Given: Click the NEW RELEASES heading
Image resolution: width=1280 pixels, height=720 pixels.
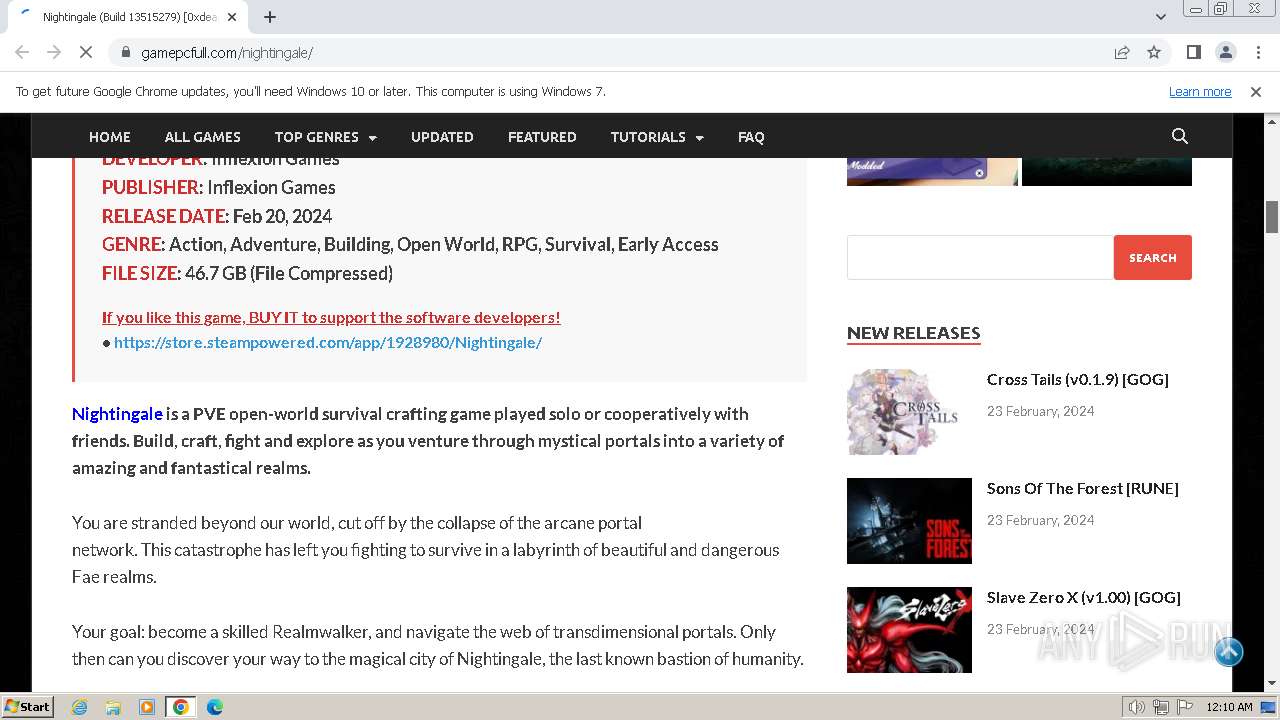Looking at the screenshot, I should pyautogui.click(x=913, y=333).
